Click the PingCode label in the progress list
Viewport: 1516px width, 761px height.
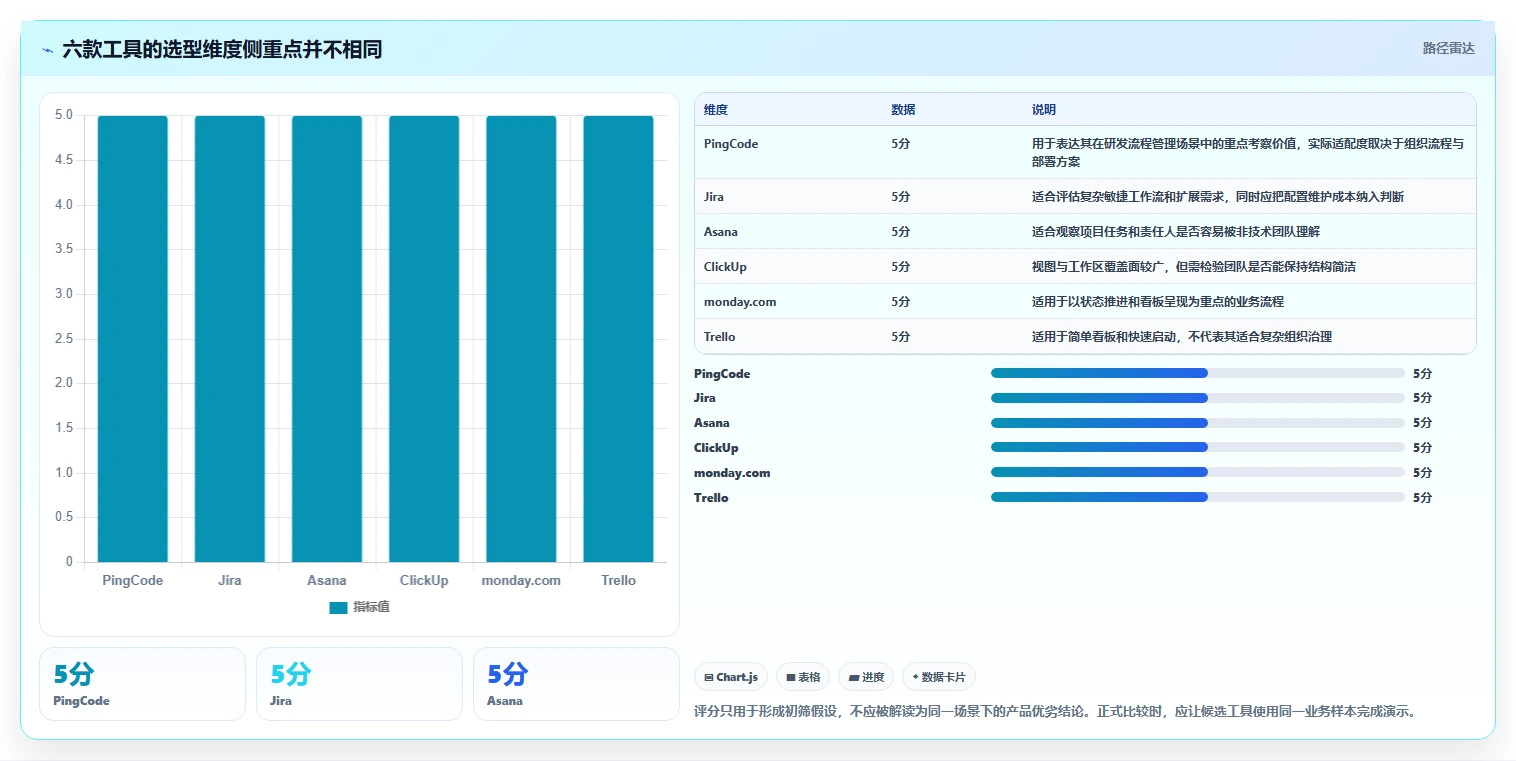tap(722, 374)
